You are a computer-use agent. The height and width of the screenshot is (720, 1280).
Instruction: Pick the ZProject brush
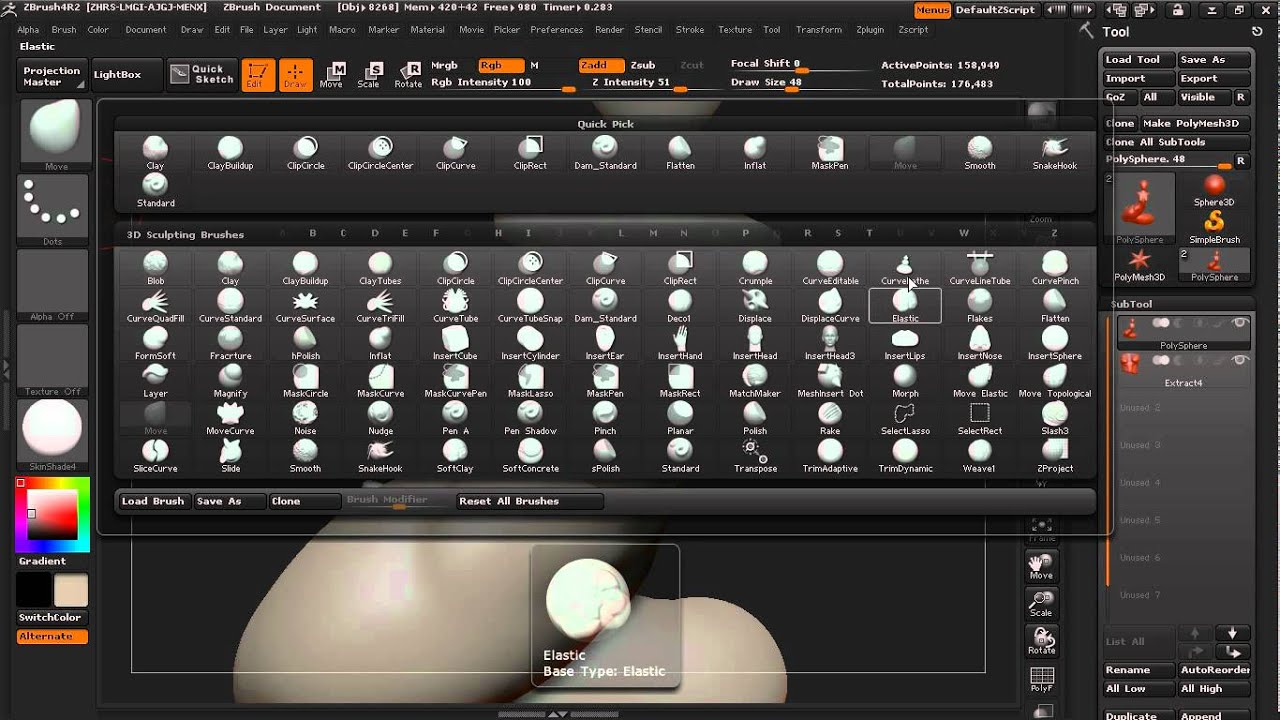coord(1055,455)
